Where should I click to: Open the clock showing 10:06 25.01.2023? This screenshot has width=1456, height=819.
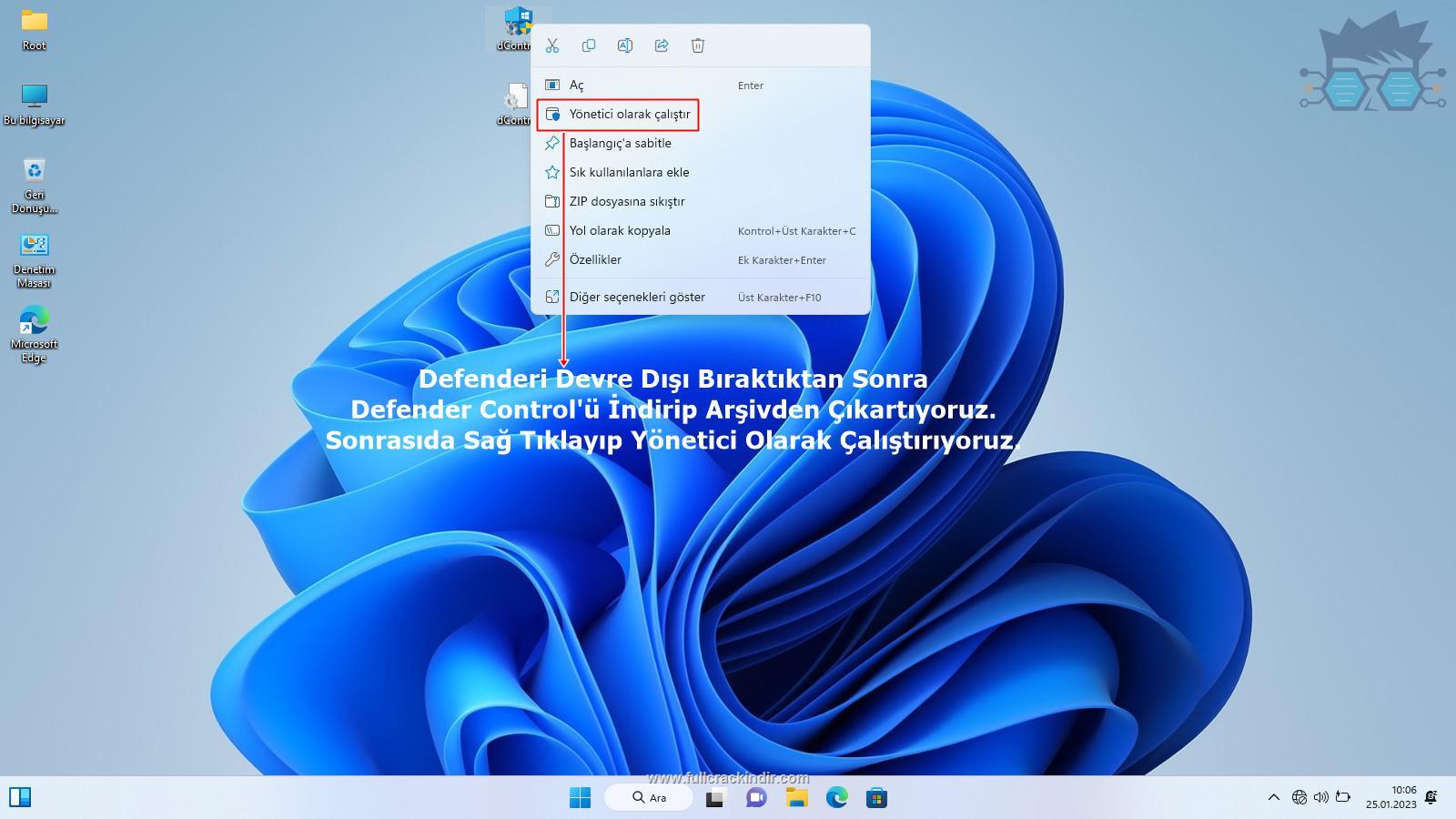[1390, 797]
